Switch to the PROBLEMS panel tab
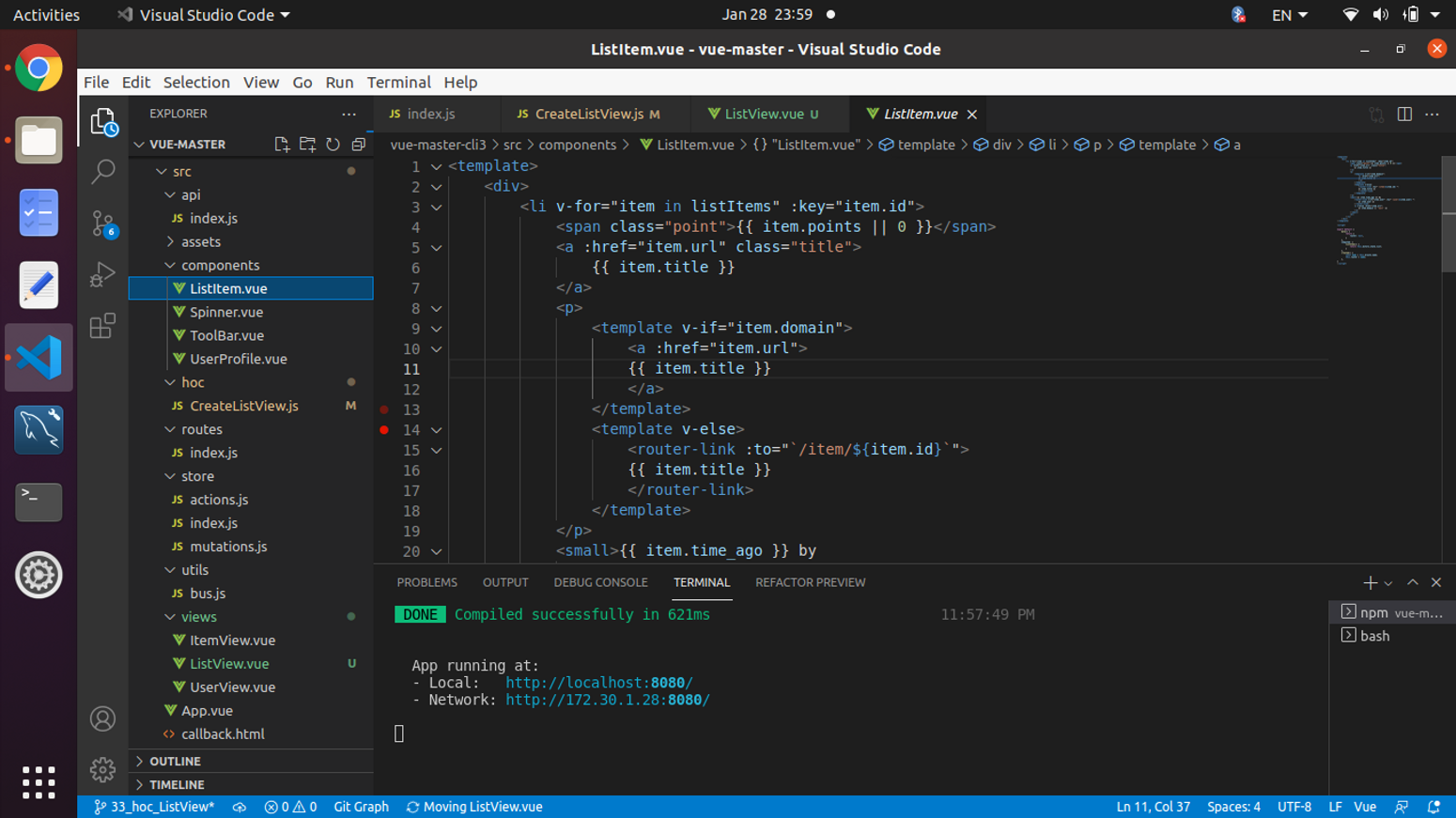1456x818 pixels. (x=426, y=582)
